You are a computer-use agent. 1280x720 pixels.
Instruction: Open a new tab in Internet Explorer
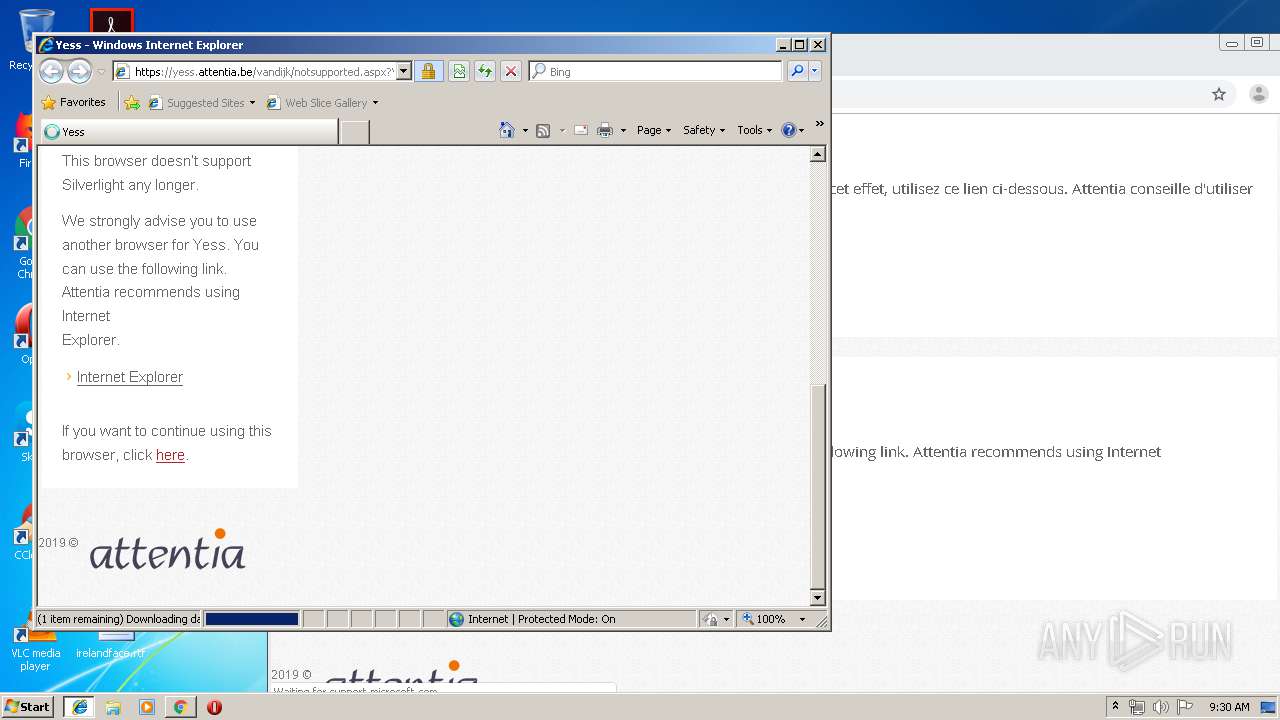pyautogui.click(x=354, y=131)
